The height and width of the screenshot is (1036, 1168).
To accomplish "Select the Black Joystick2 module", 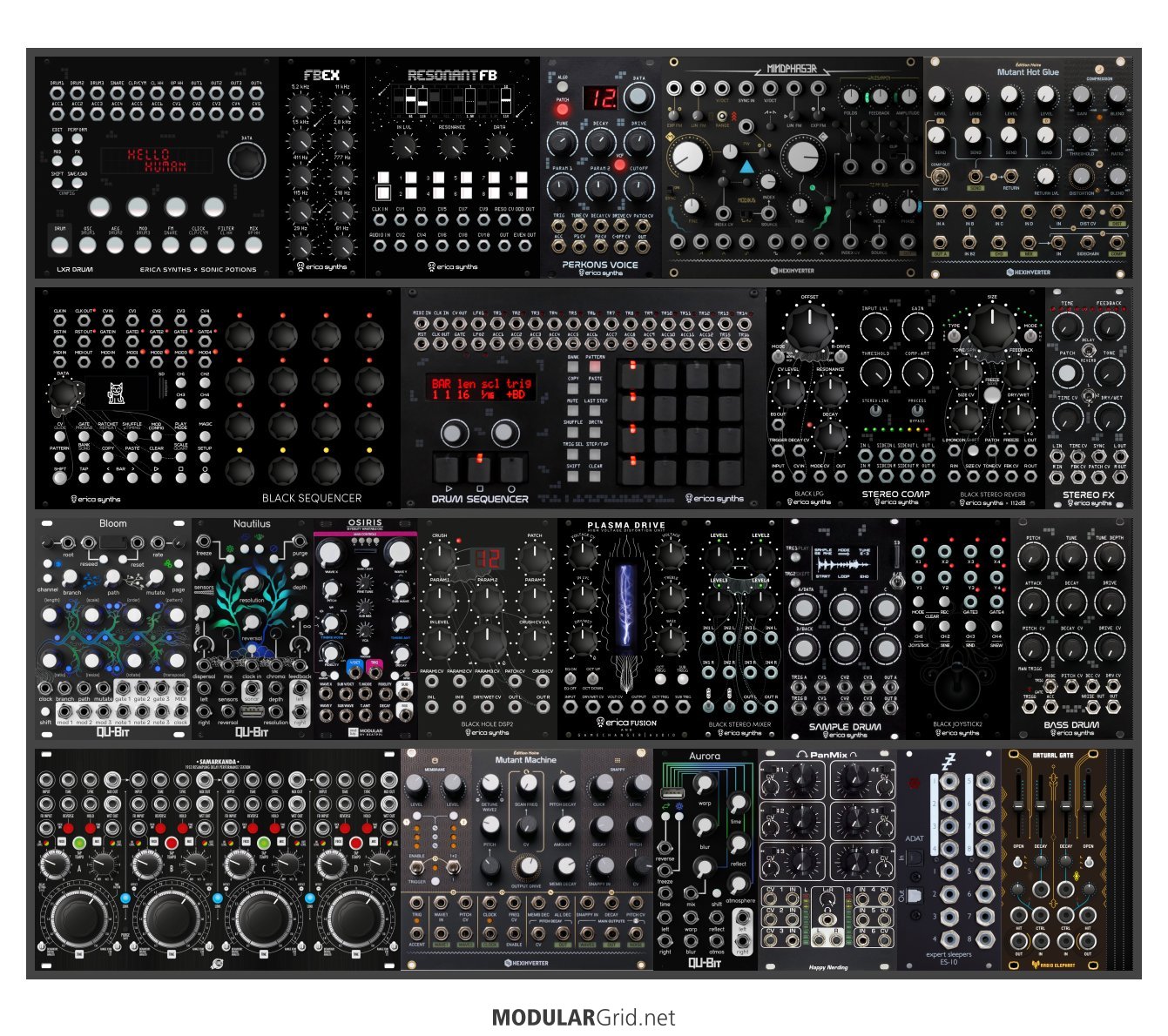I will [958, 629].
